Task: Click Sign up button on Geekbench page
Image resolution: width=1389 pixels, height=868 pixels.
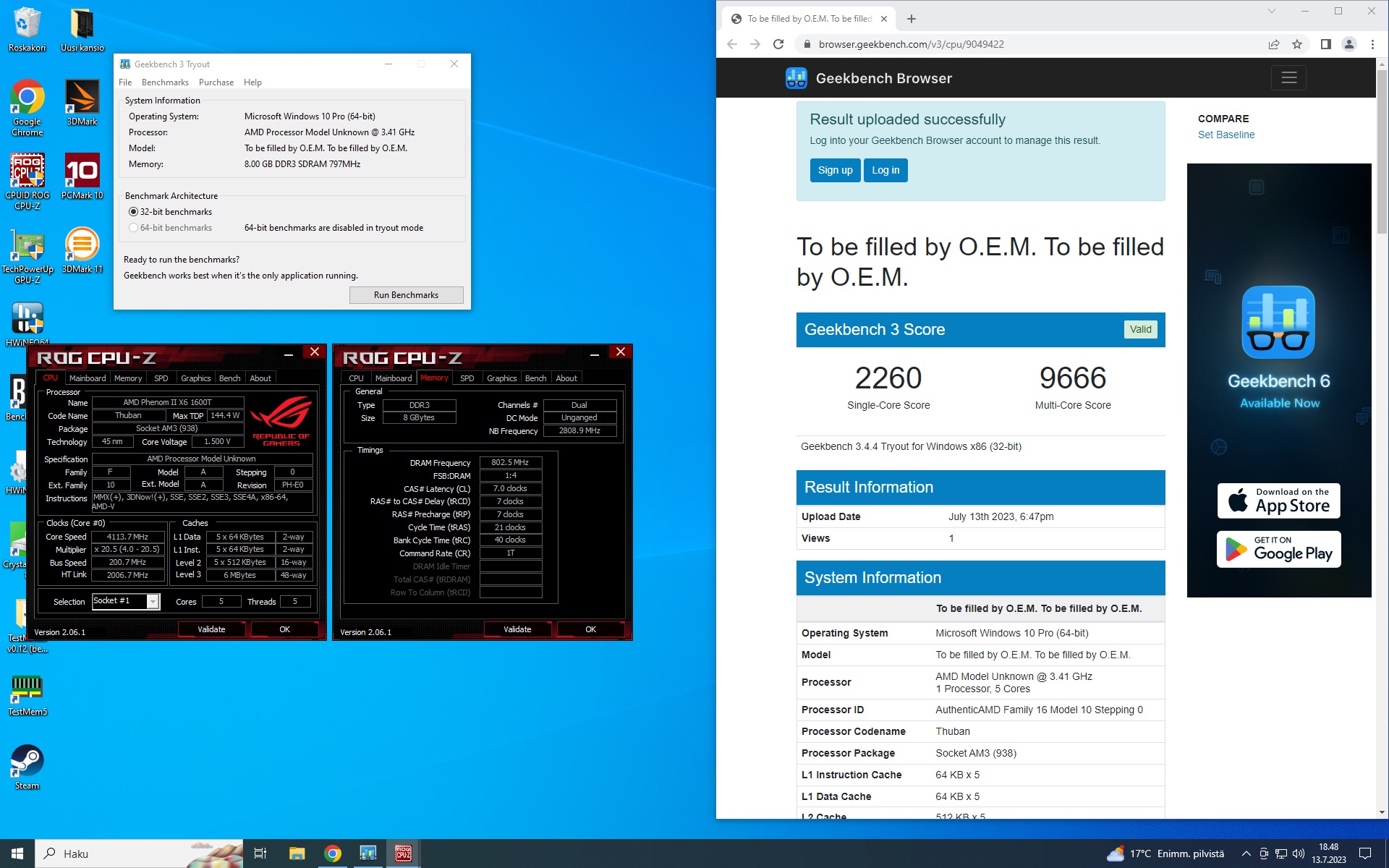Action: (x=835, y=170)
